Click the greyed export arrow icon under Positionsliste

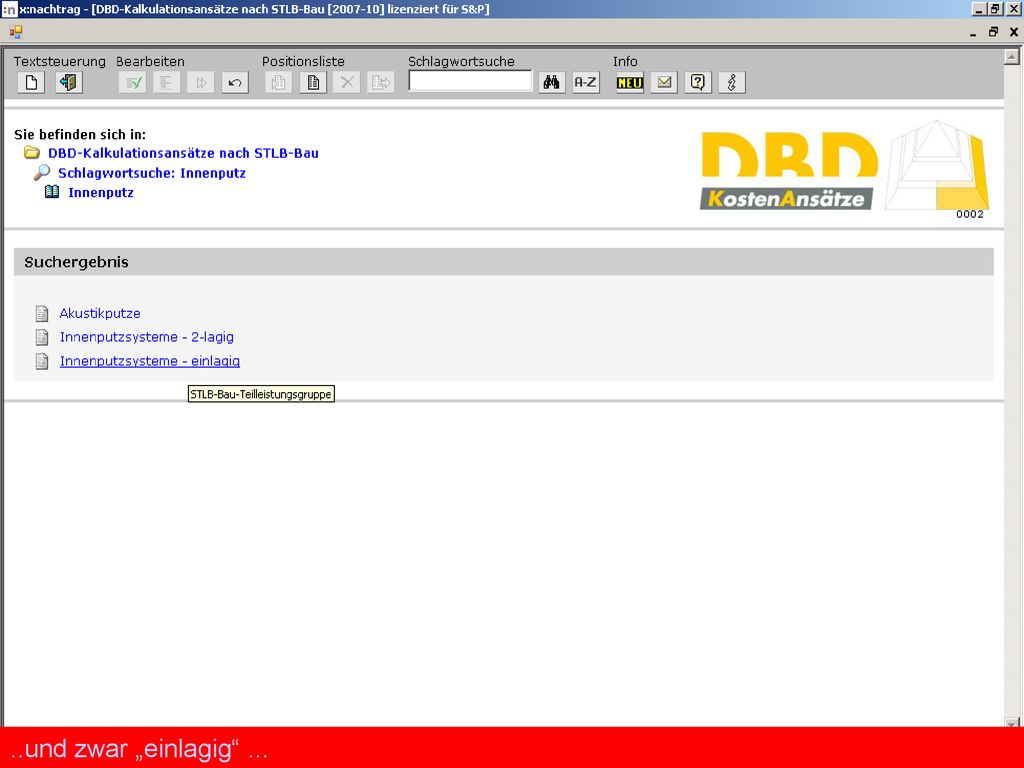click(x=381, y=82)
